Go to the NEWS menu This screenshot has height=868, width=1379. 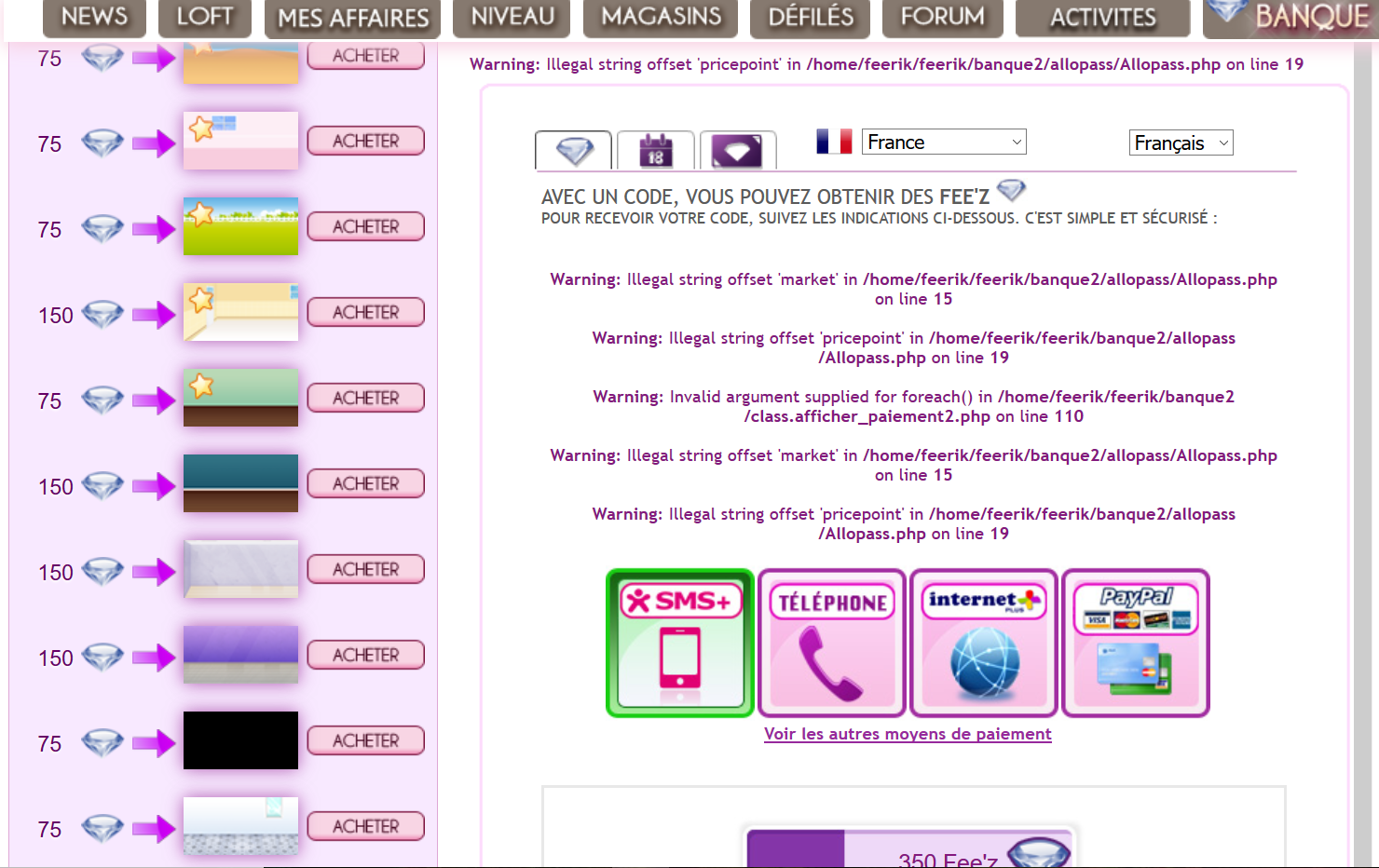point(94,17)
